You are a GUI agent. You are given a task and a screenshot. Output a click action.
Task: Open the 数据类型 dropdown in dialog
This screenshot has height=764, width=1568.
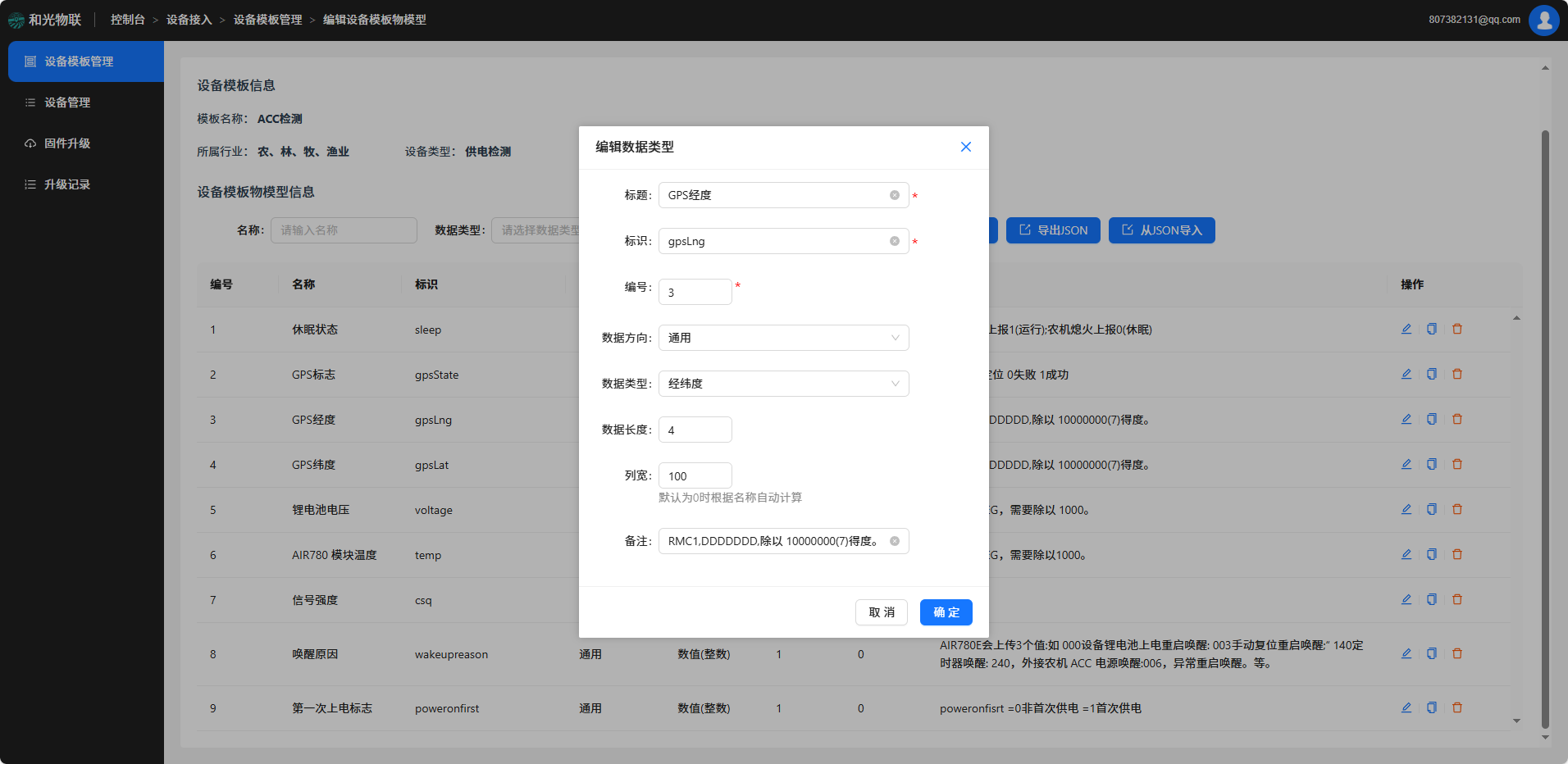point(783,384)
